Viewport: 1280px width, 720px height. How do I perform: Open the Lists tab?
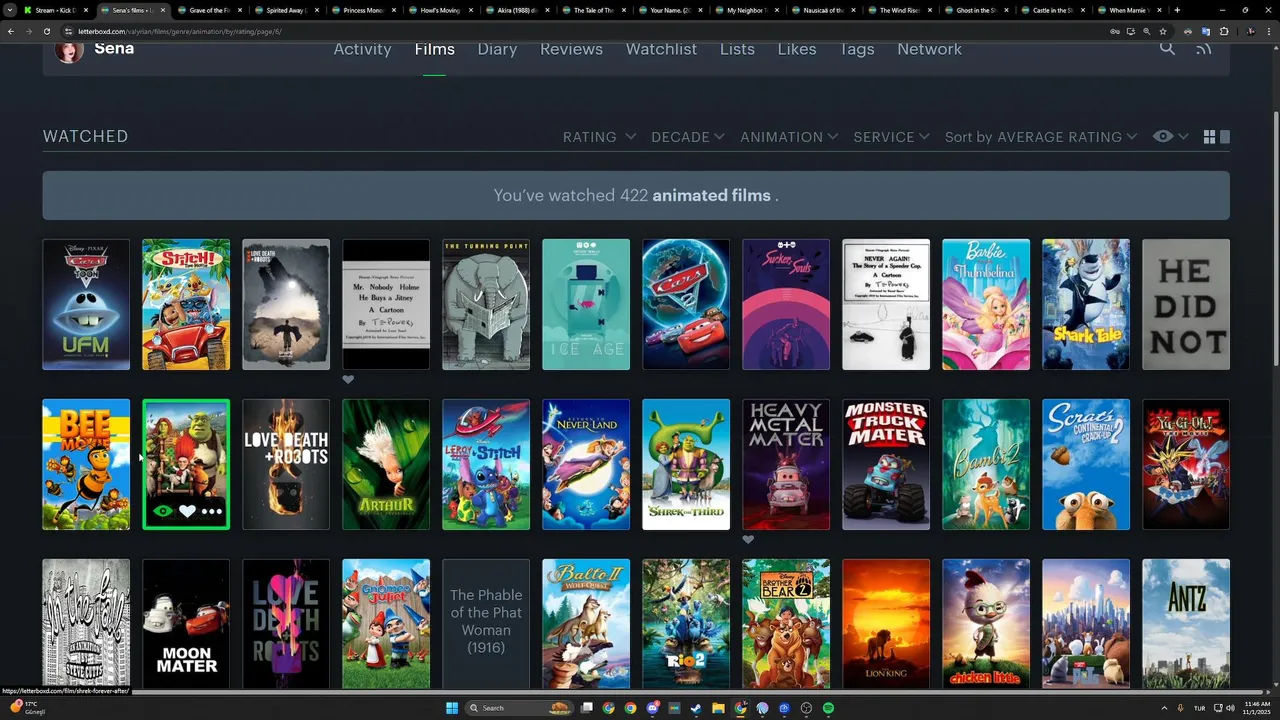pyautogui.click(x=737, y=49)
